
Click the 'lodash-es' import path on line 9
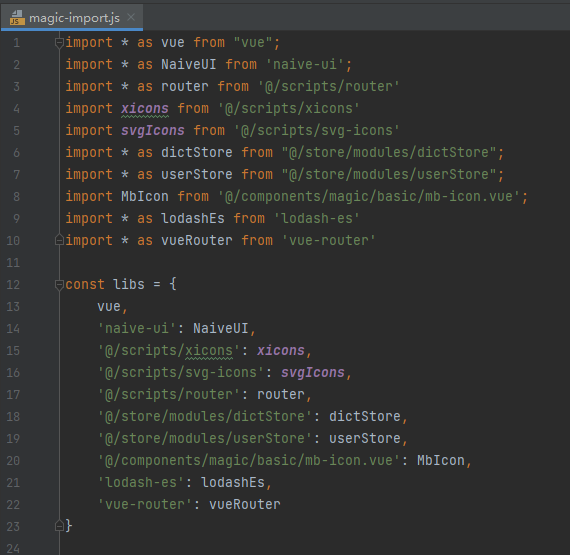316,218
